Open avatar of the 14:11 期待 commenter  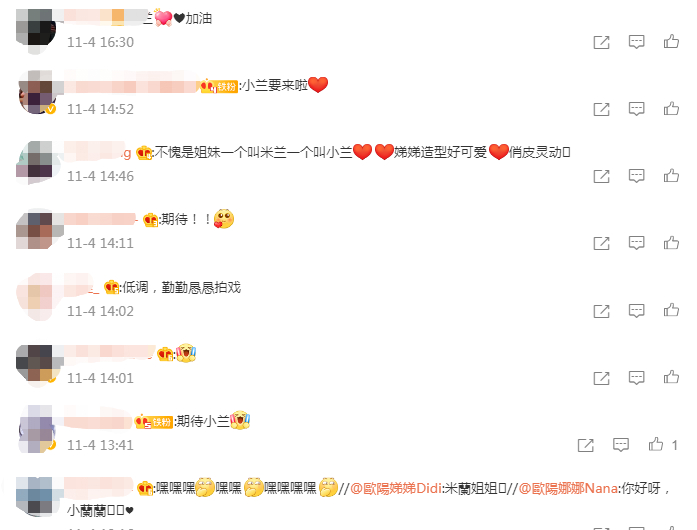[37, 229]
